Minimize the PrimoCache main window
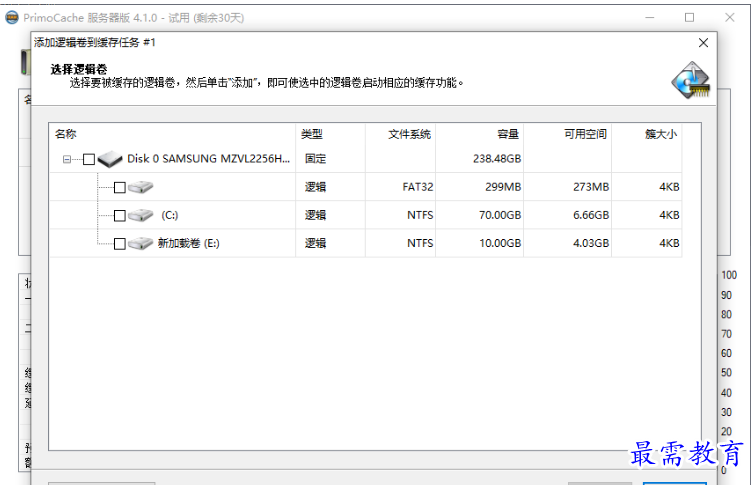 [x=650, y=18]
